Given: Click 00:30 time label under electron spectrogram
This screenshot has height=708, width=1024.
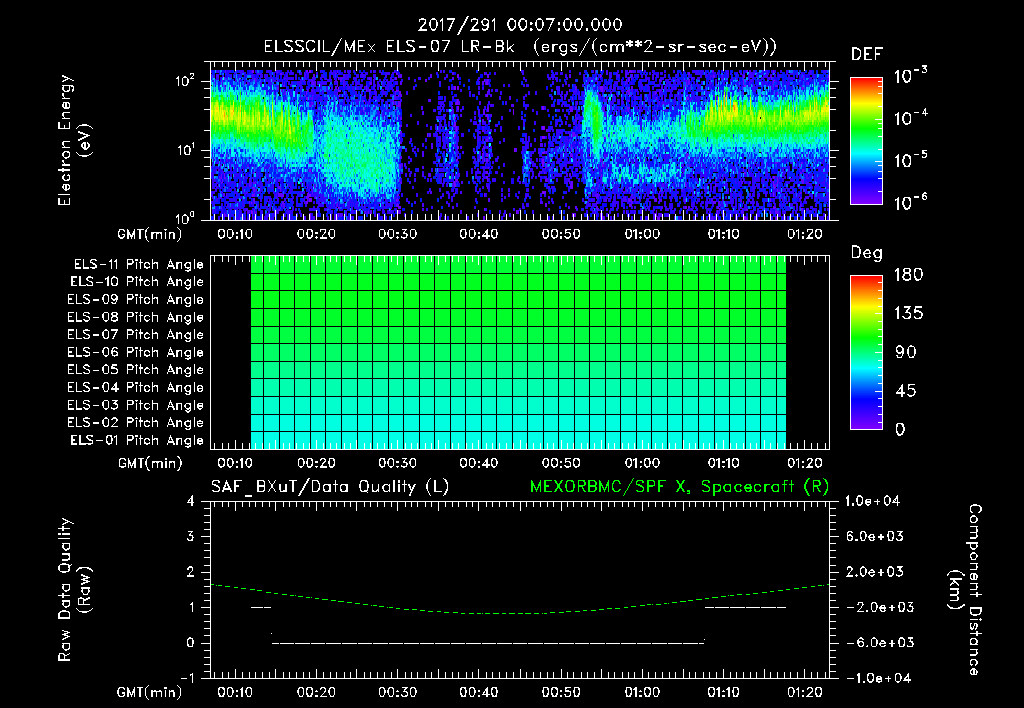Looking at the screenshot, I should click(397, 234).
